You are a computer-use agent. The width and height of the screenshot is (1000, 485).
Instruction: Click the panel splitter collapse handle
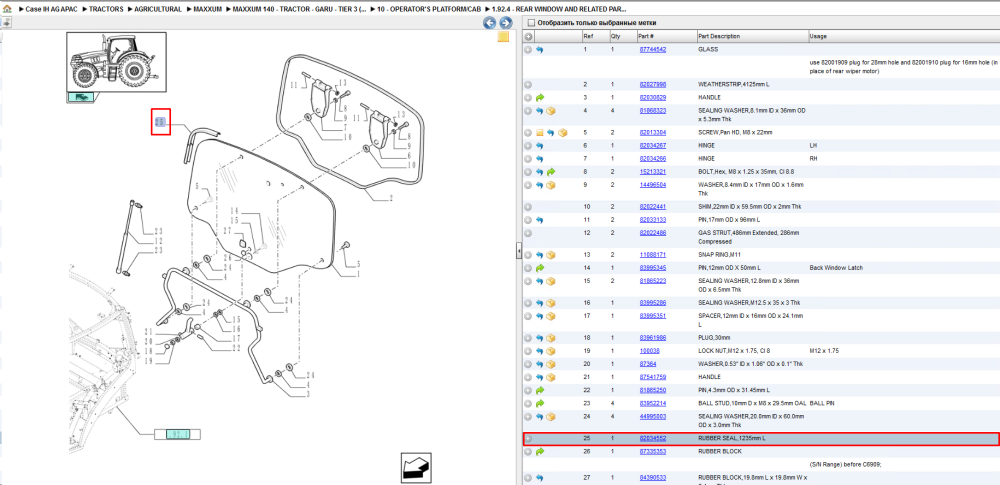(x=518, y=252)
